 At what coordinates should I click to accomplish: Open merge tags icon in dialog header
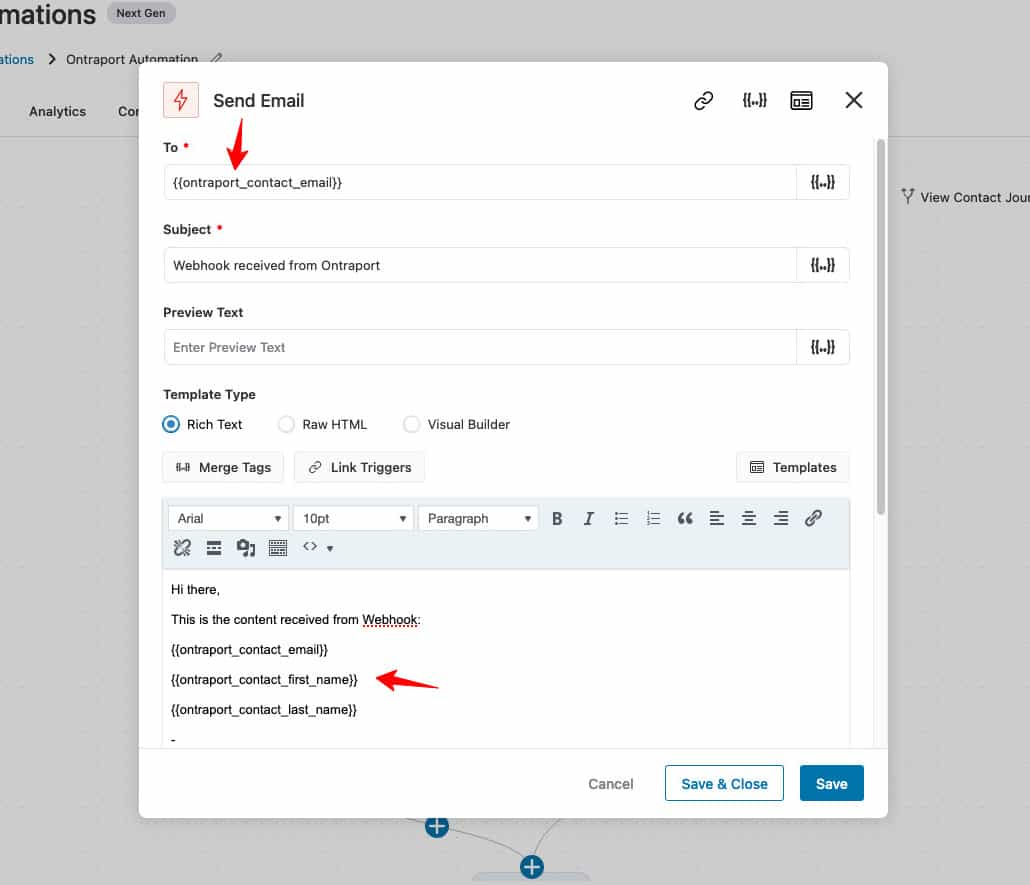tap(754, 101)
